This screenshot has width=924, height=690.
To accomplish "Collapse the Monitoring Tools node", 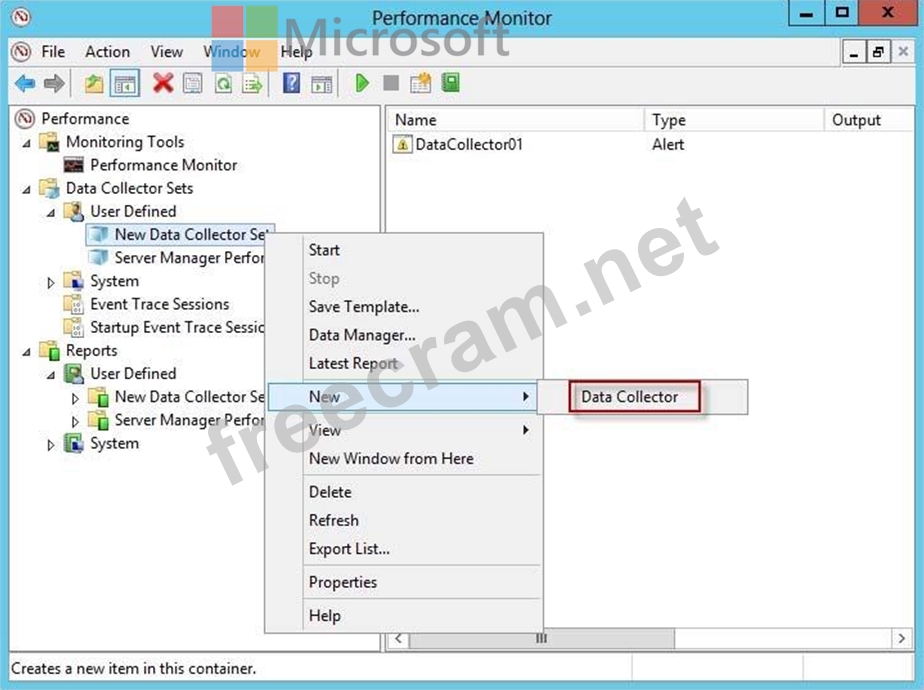I will click(x=27, y=143).
